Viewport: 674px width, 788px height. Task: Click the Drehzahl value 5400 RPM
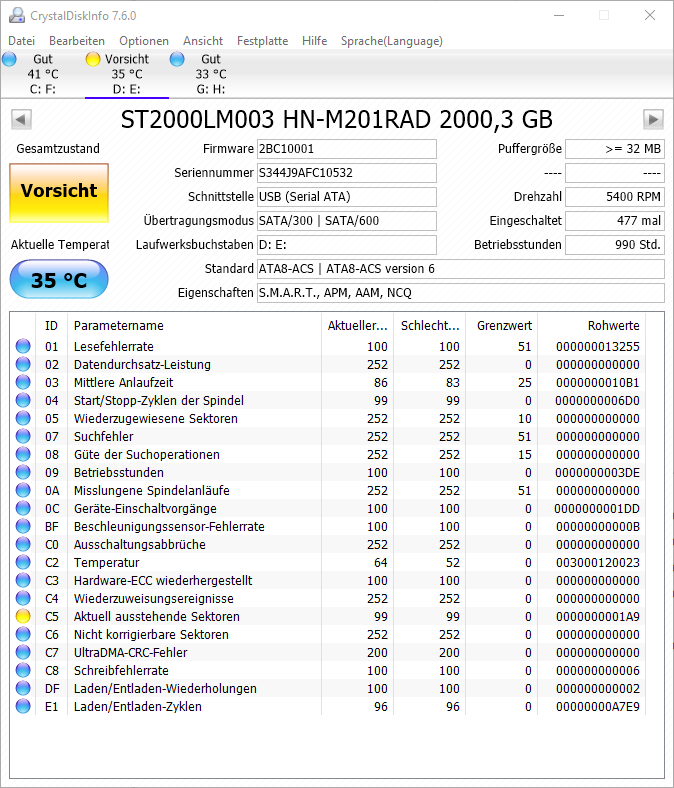click(x=615, y=196)
